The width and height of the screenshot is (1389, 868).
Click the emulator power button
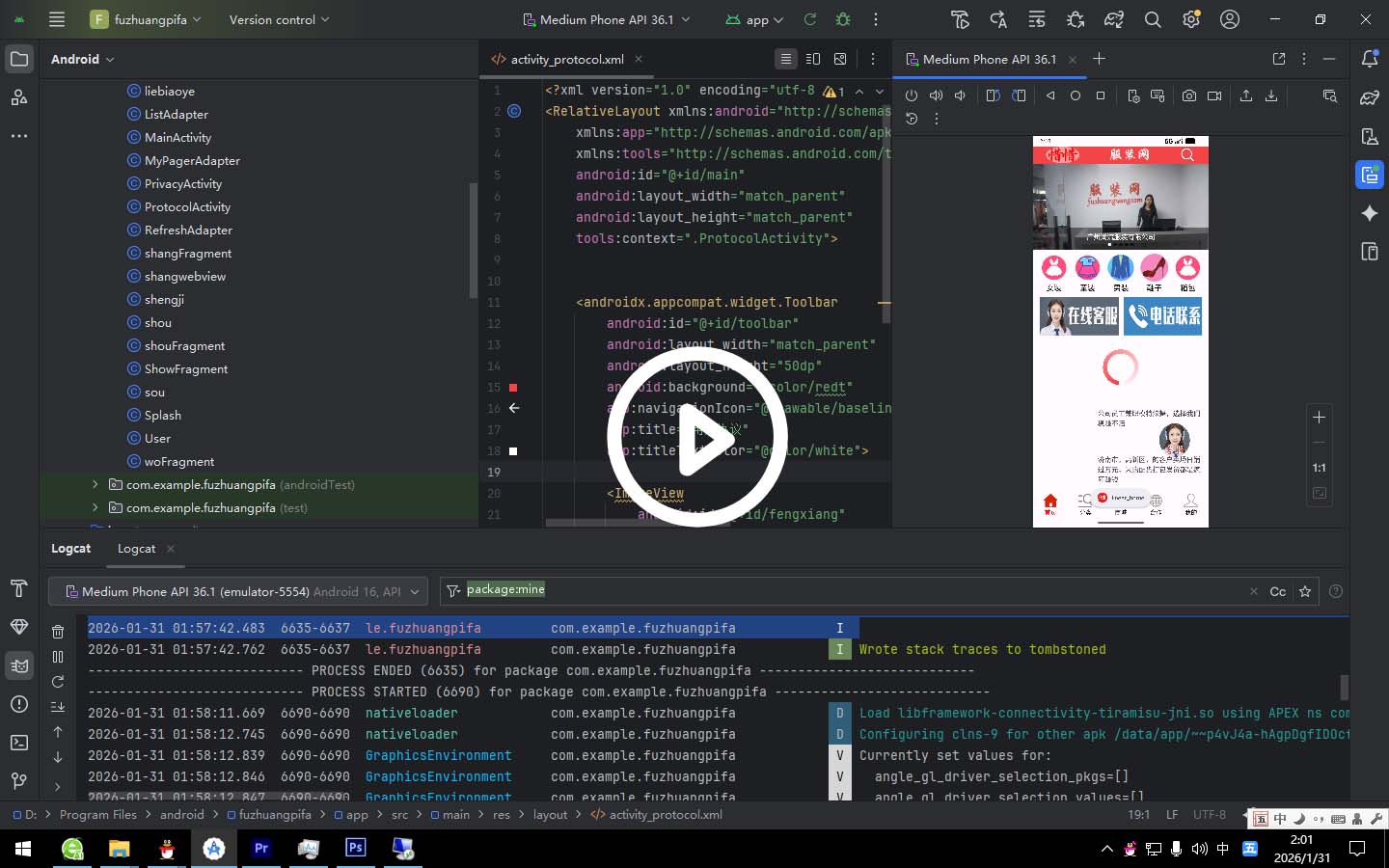pos(912,95)
